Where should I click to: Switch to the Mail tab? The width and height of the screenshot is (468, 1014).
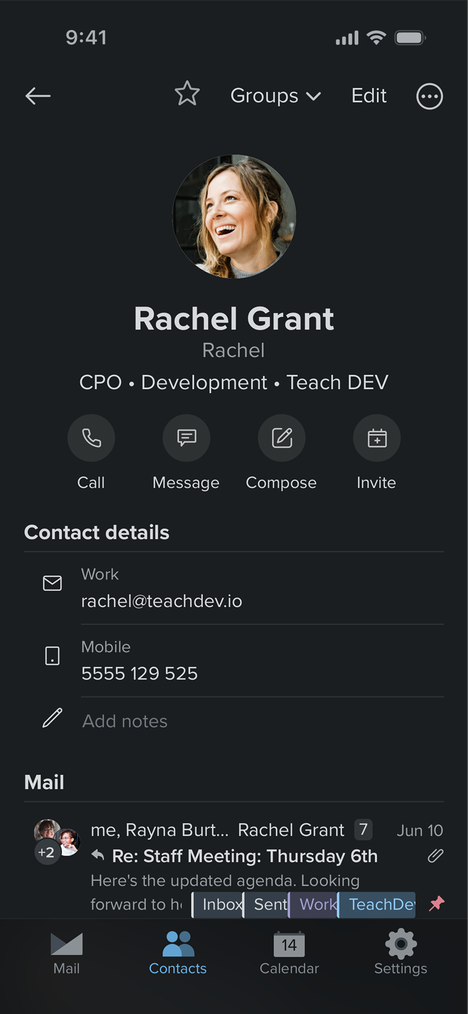67,953
